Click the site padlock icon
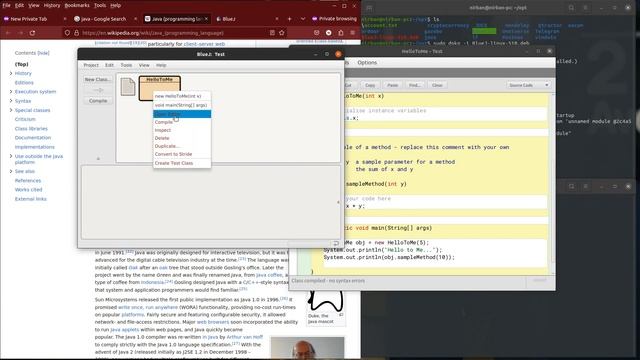Image resolution: width=640 pixels, height=360 pixels. pyautogui.click(x=76, y=33)
